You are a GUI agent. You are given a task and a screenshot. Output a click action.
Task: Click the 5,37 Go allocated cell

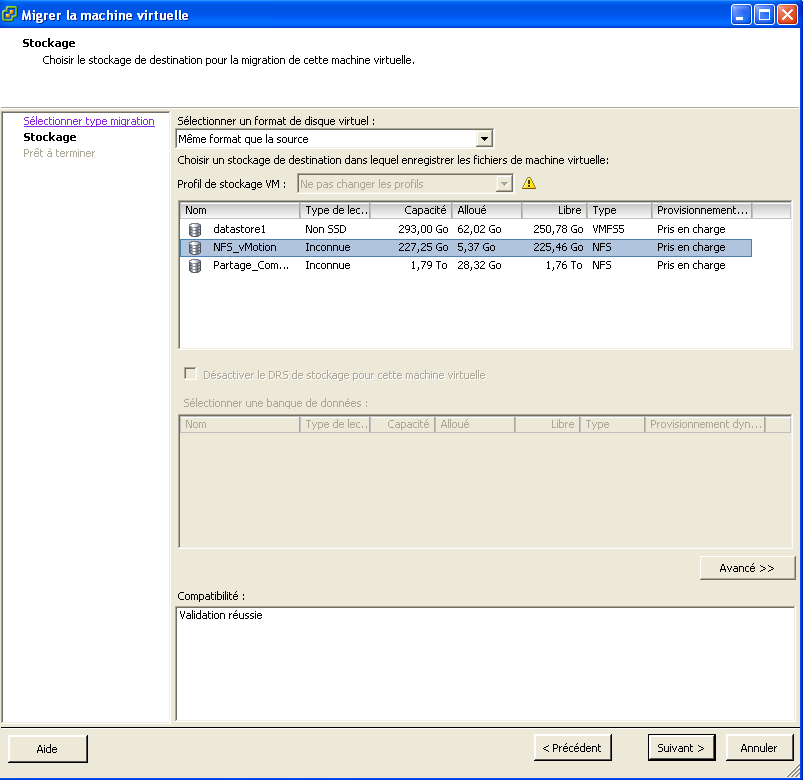(x=476, y=247)
